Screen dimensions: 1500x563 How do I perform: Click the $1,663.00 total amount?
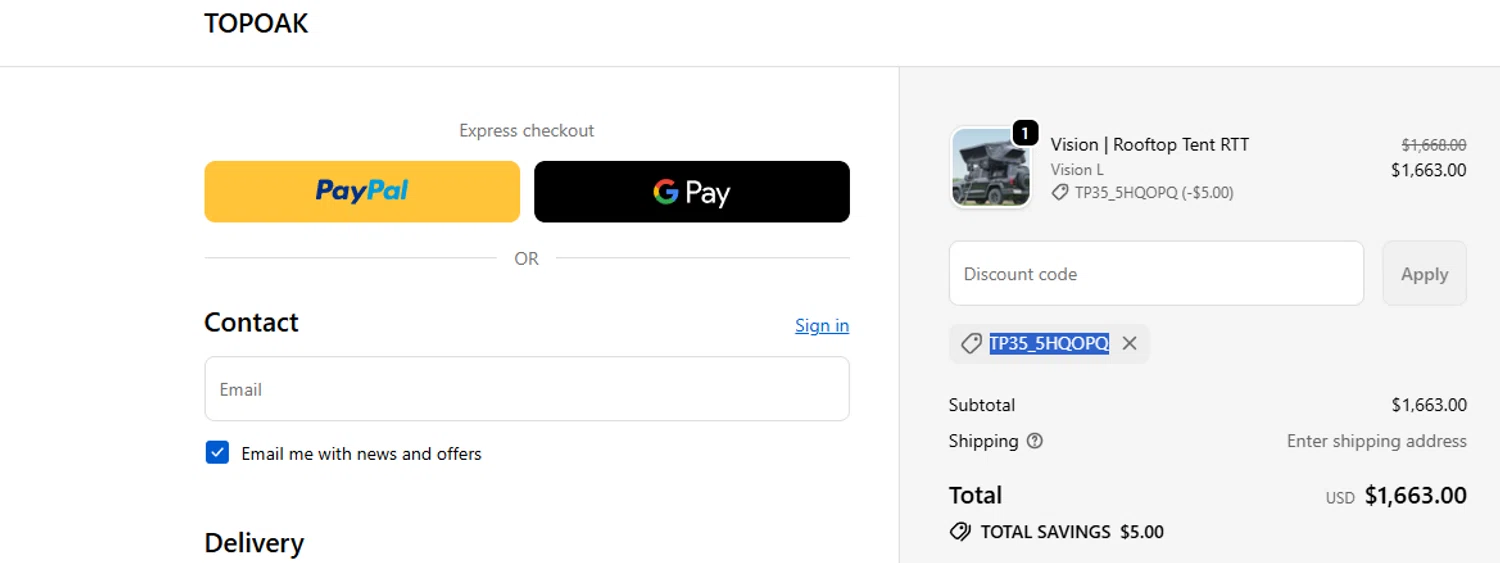pyautogui.click(x=1415, y=496)
